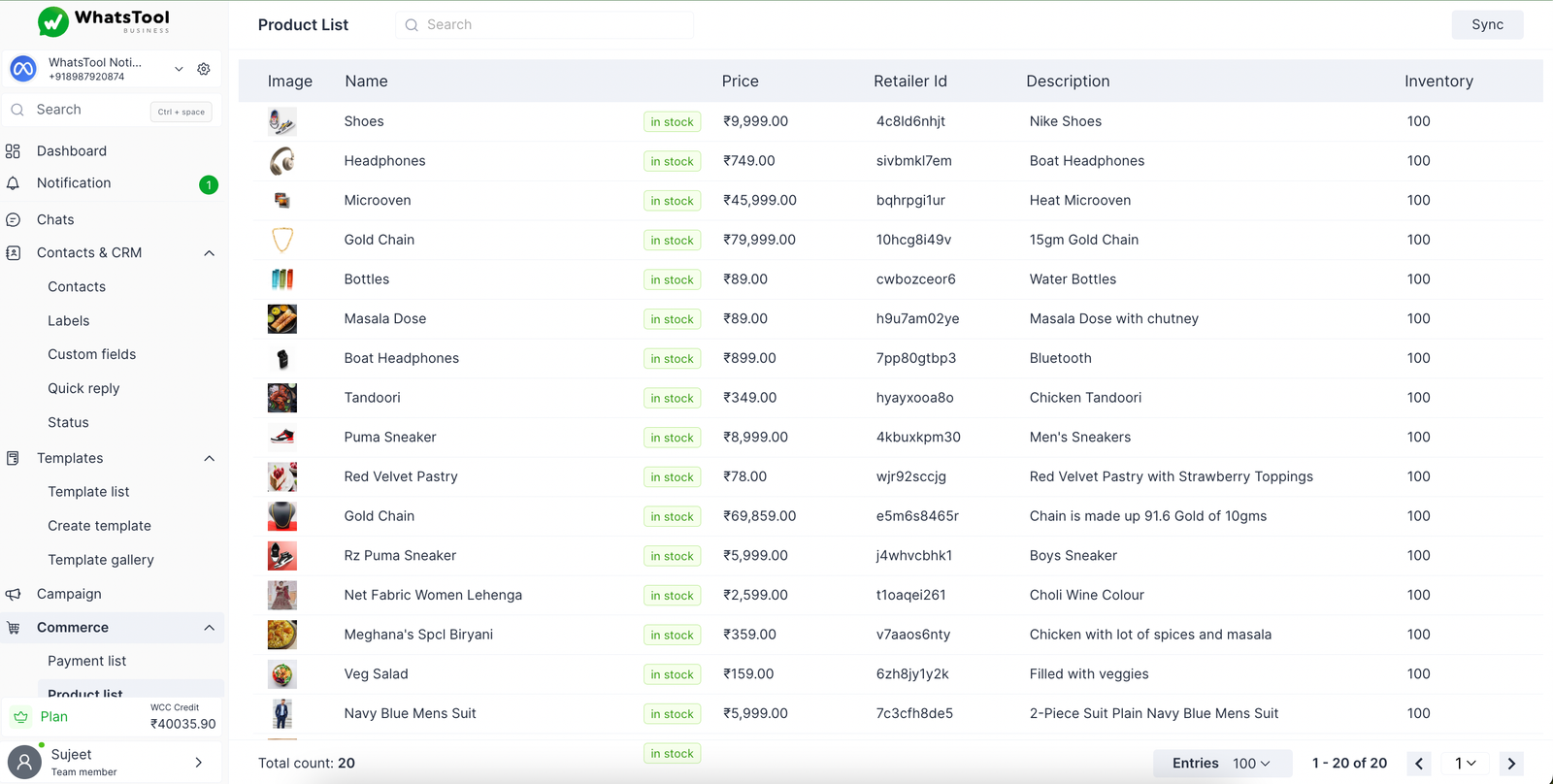The height and width of the screenshot is (784, 1553).
Task: Click the Masala Dose product thumbnail
Action: click(282, 319)
